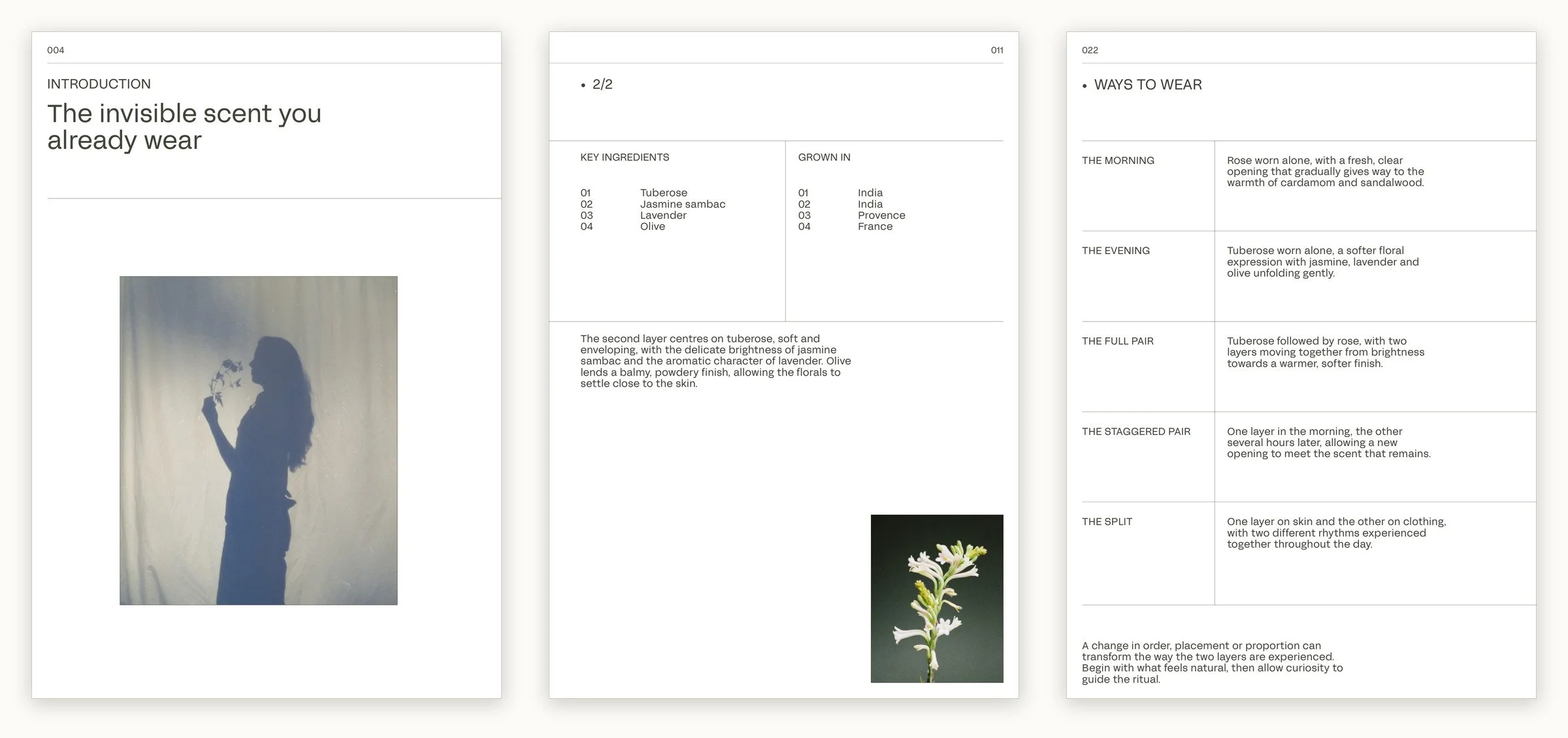Click the THE SPLIT row label
This screenshot has height=738, width=1568.
tap(1107, 522)
